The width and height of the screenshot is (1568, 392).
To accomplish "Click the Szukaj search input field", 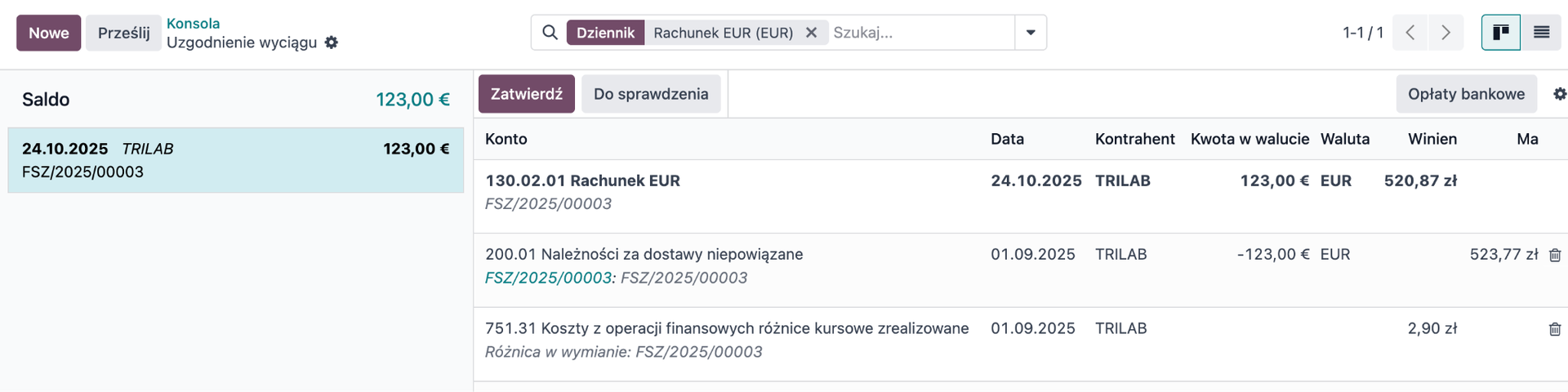I will point(919,33).
